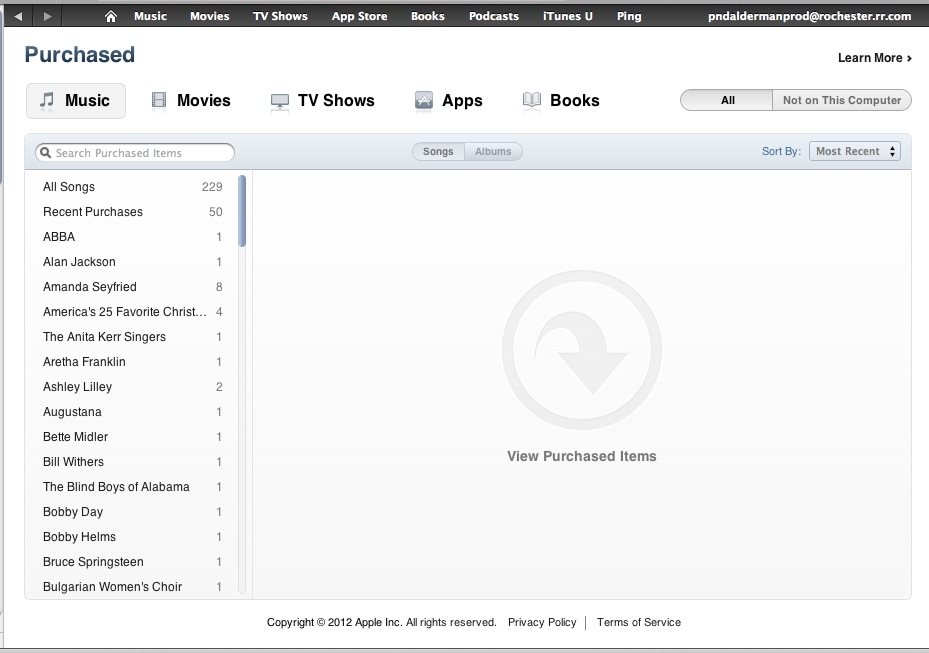Open the iTunes Store home icon
The height and width of the screenshot is (653, 929).
111,17
